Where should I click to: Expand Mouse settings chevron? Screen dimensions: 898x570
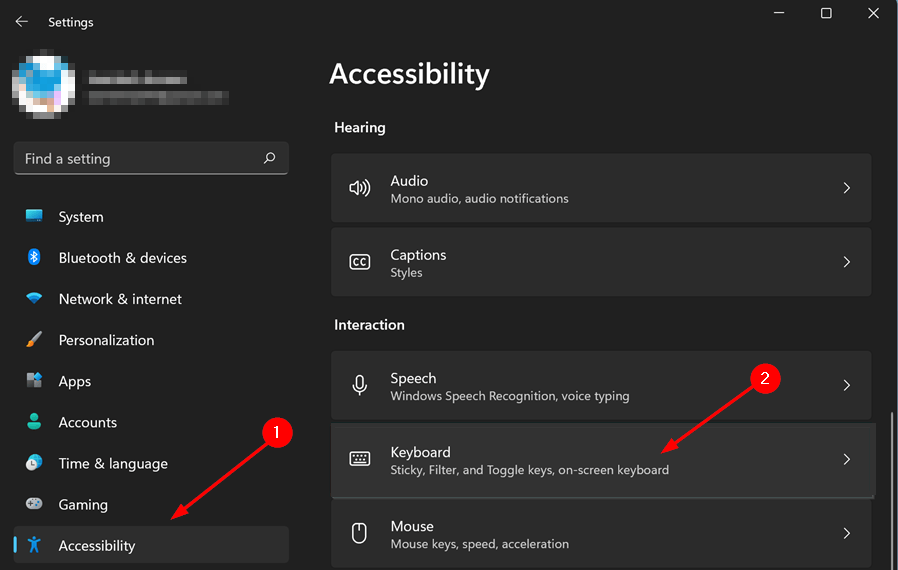tap(846, 533)
